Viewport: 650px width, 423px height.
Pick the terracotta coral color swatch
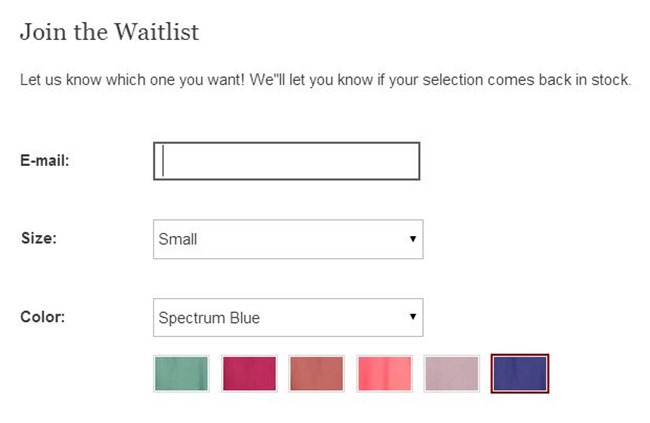[316, 373]
